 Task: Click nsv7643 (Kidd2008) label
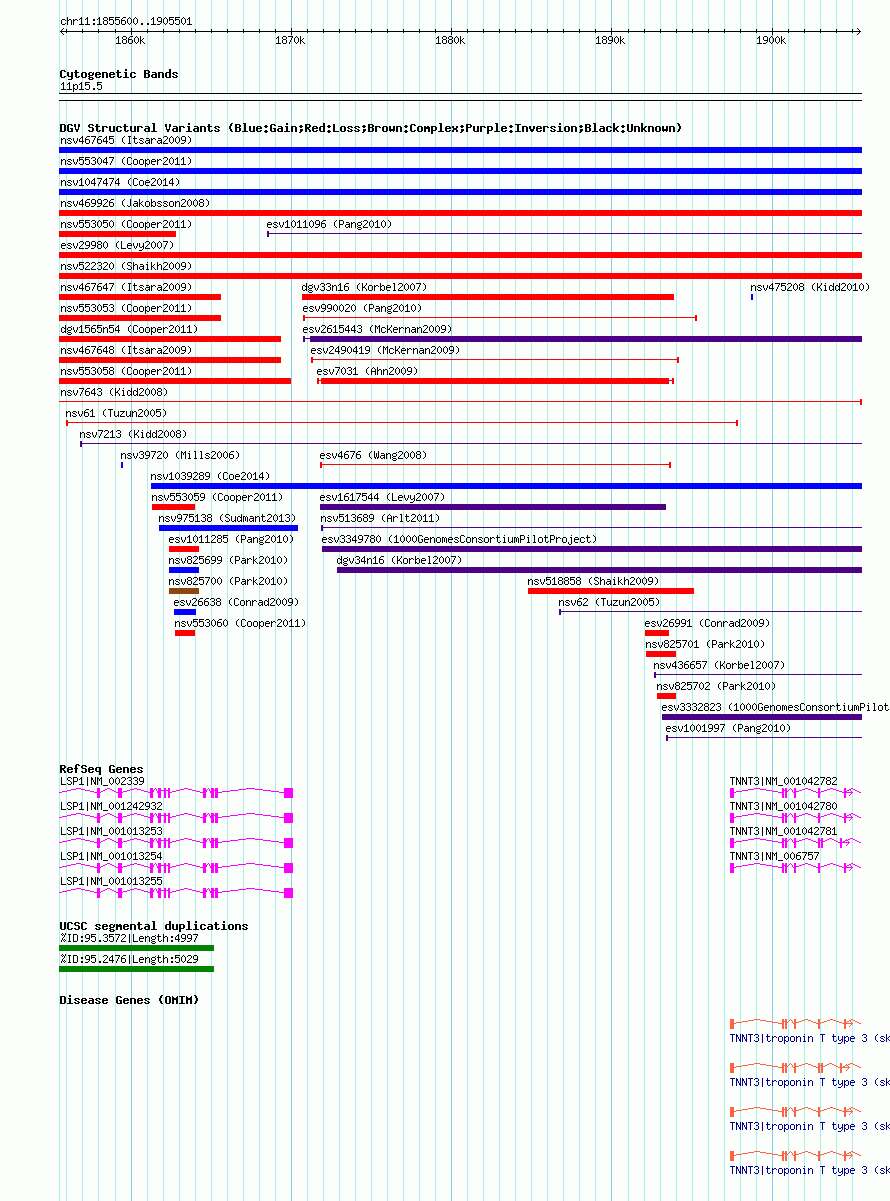point(114,392)
